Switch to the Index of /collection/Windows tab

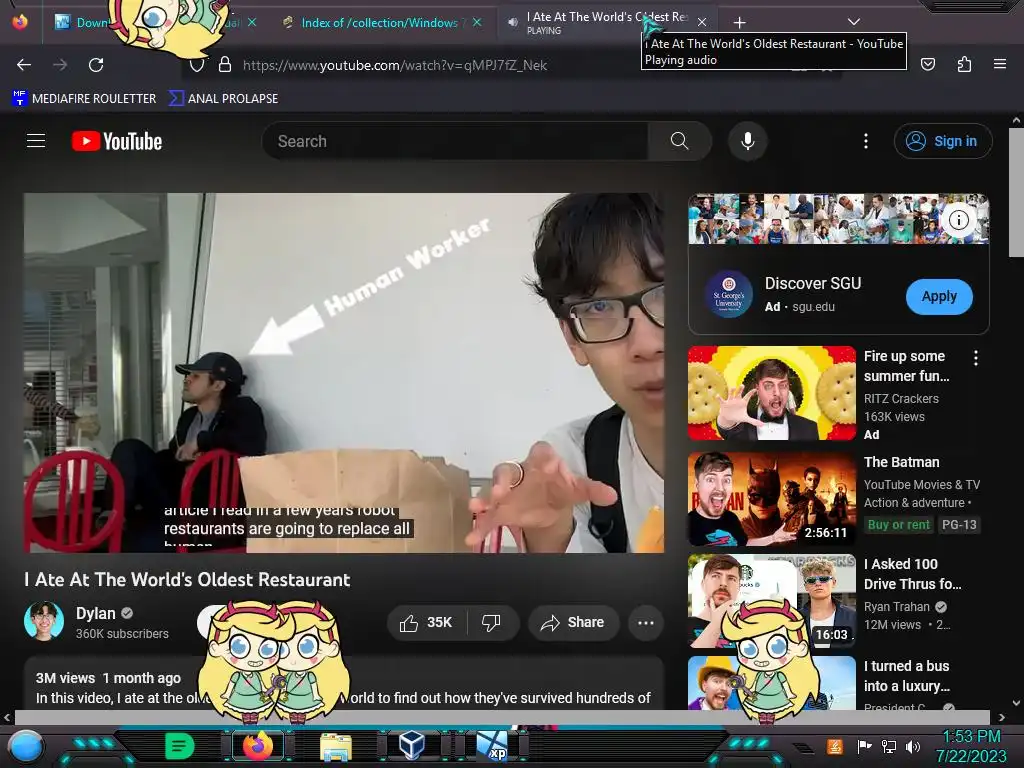point(382,23)
